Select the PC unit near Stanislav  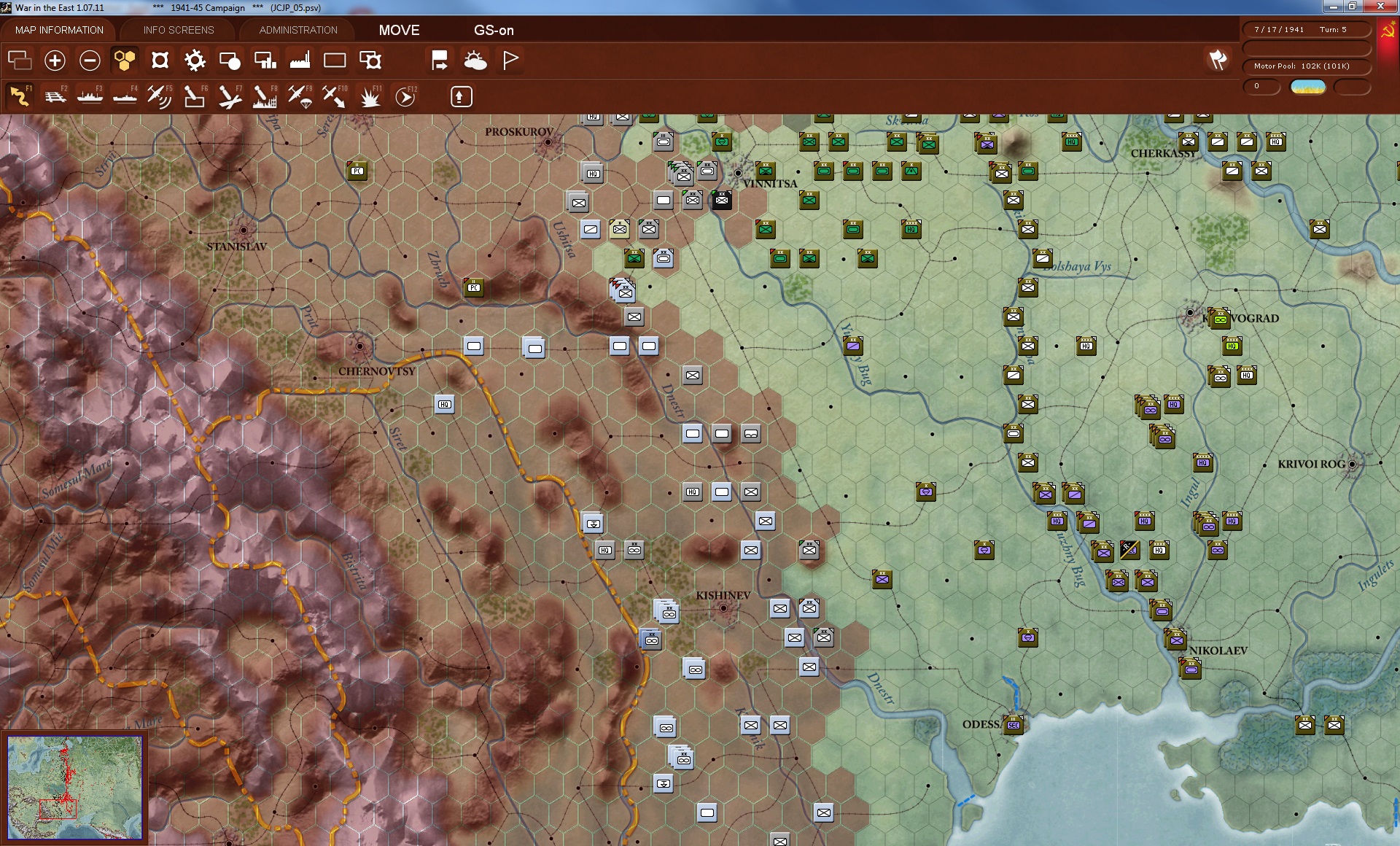click(x=357, y=171)
